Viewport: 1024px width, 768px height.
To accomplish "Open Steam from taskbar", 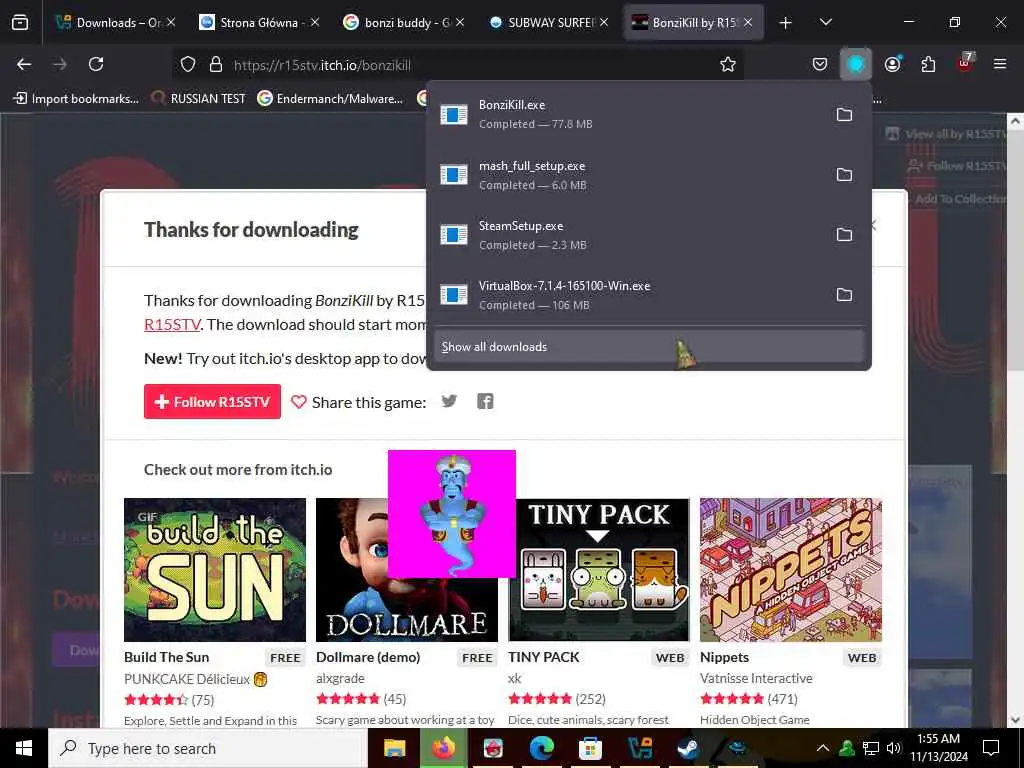I will [688, 748].
